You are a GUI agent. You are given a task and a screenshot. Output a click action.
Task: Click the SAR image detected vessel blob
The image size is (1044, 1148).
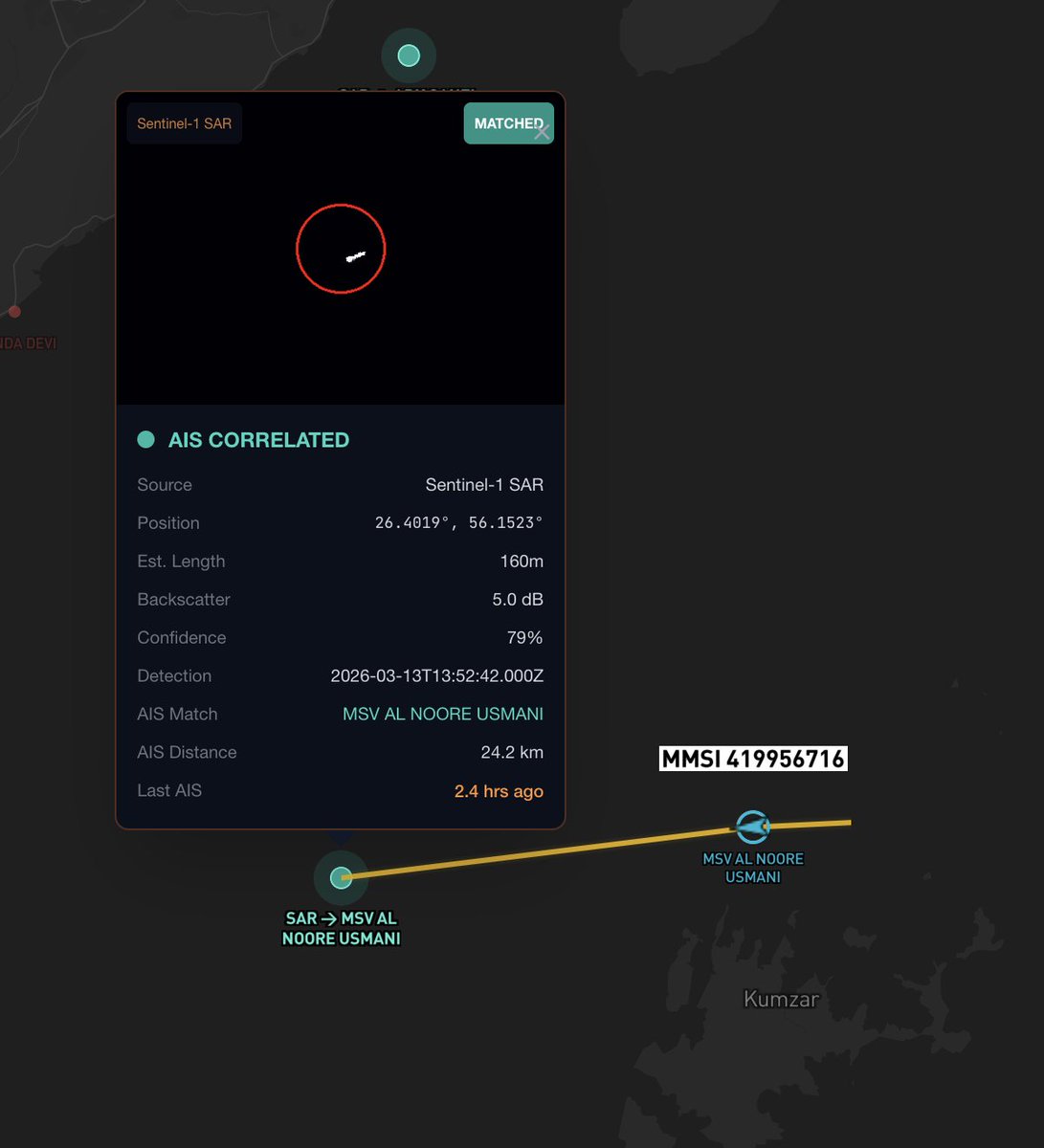355,256
